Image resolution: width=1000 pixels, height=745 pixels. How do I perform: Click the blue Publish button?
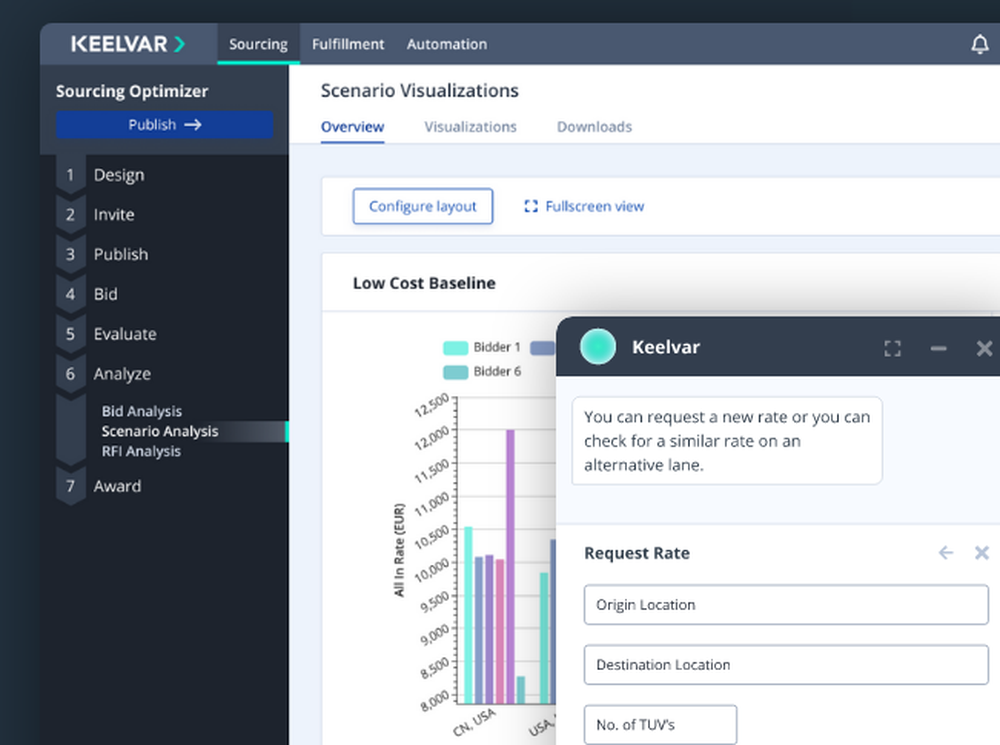pyautogui.click(x=165, y=124)
